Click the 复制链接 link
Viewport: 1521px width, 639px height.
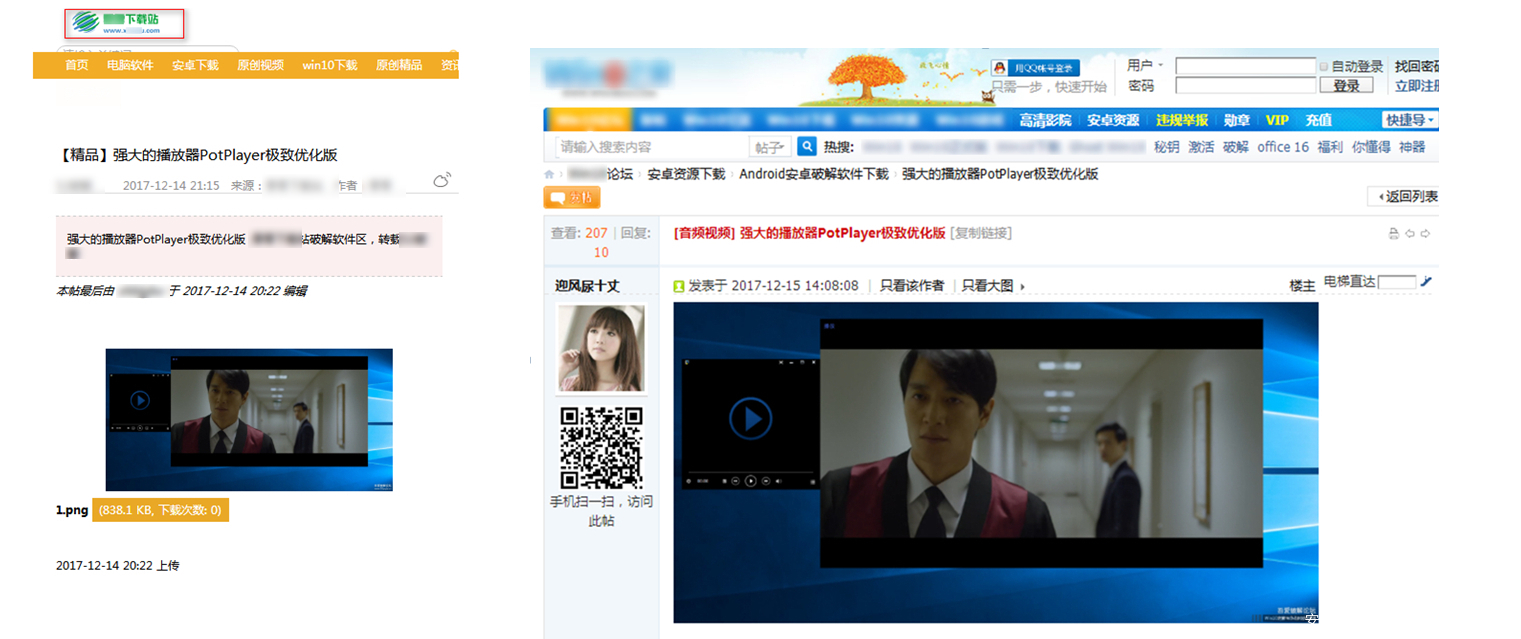980,233
